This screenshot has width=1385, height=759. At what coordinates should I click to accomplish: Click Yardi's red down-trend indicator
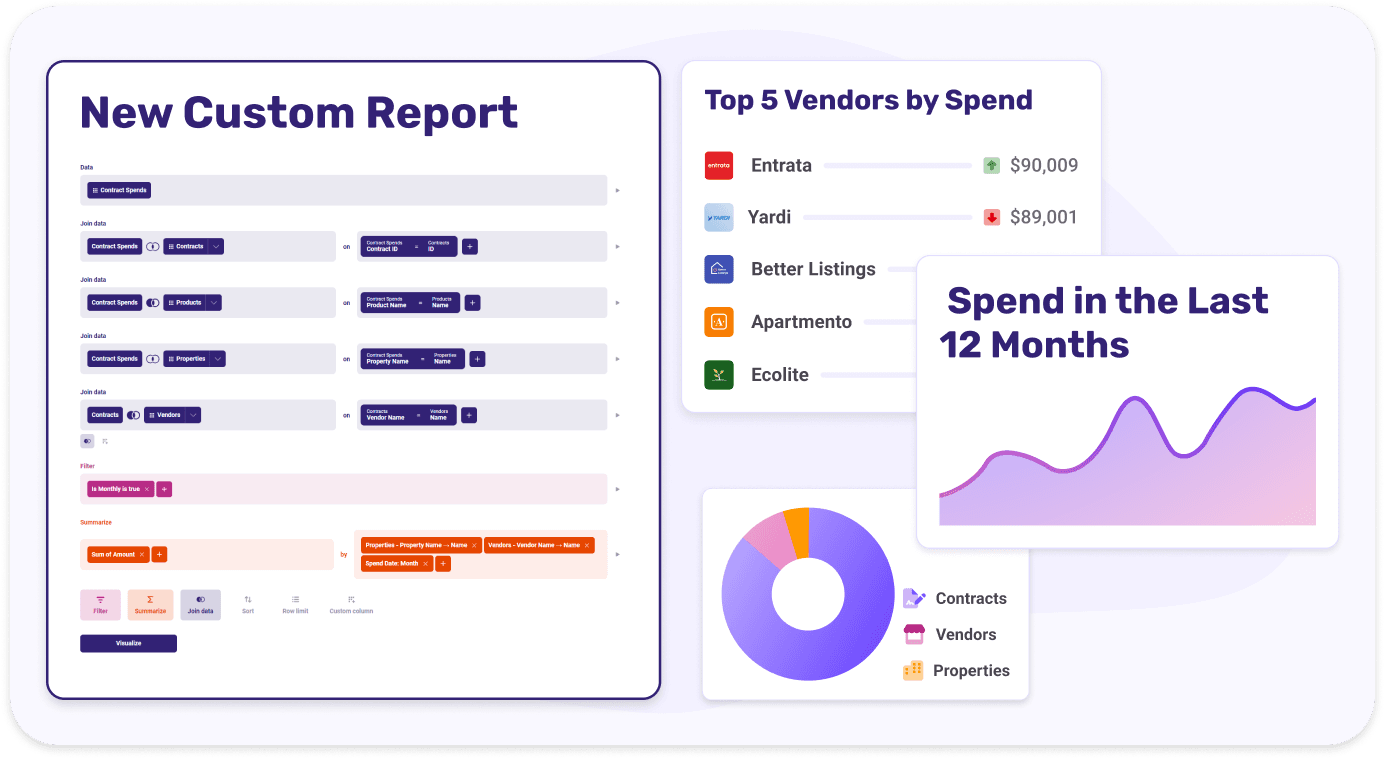coord(992,217)
